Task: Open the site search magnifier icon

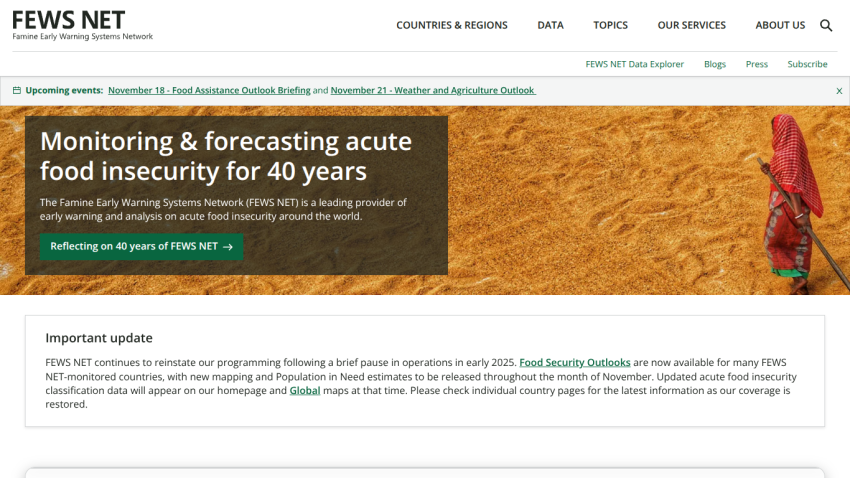Action: 826,25
